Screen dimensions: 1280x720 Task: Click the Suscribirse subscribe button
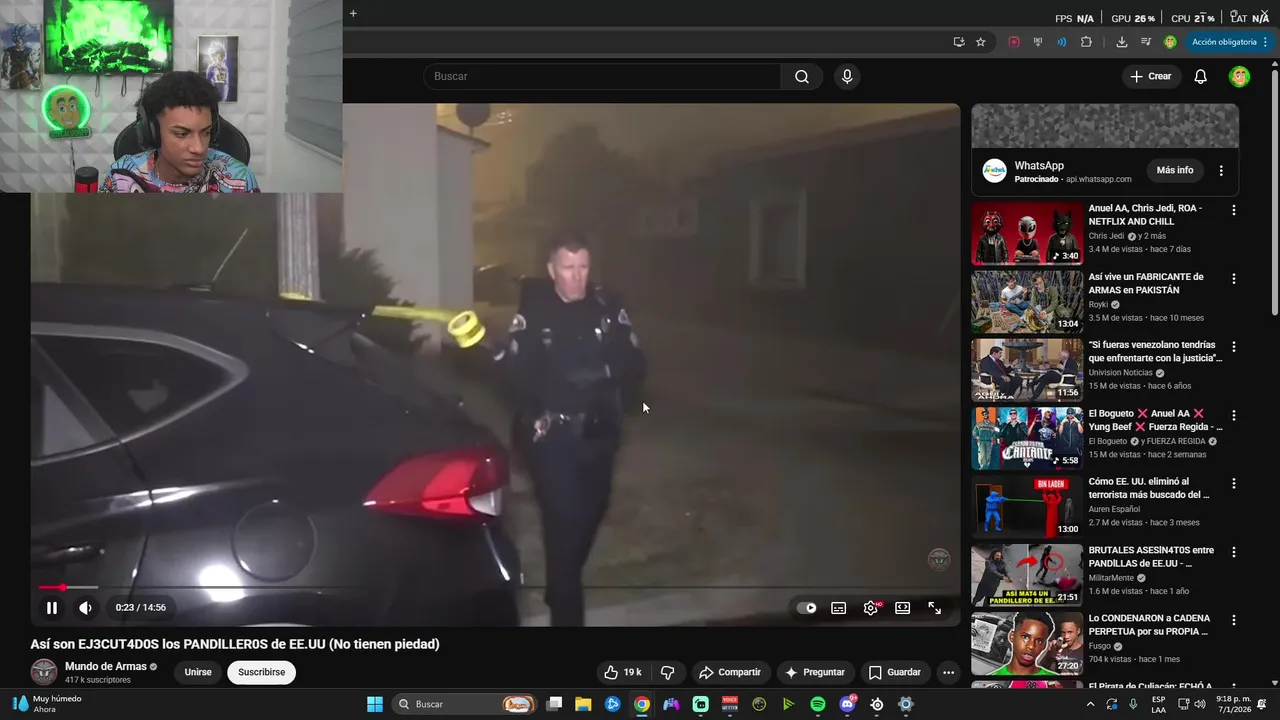(x=261, y=672)
